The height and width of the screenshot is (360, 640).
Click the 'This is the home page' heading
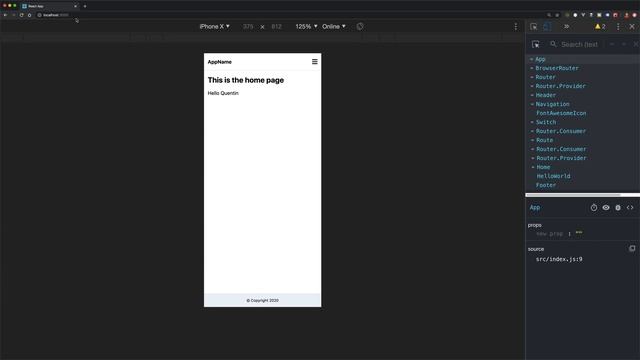[x=246, y=80]
